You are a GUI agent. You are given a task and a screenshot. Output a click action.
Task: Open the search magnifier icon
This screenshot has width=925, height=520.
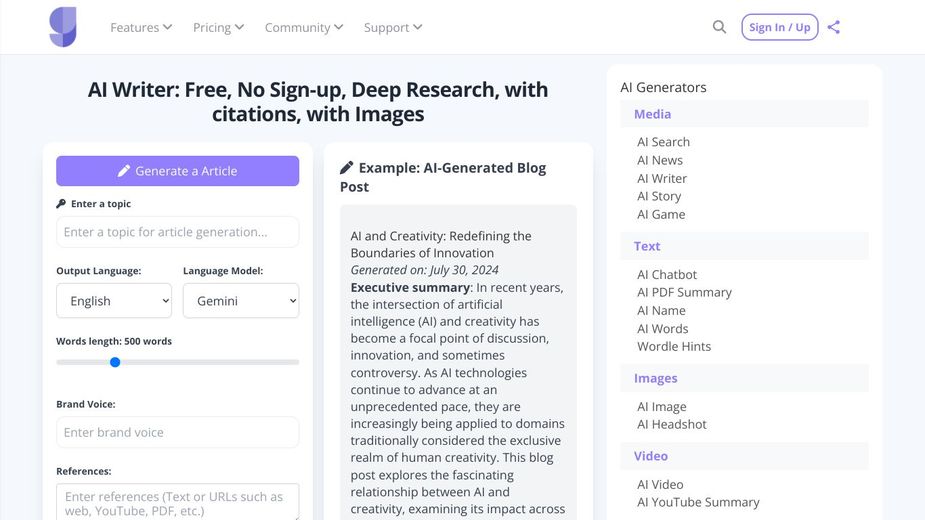(719, 27)
